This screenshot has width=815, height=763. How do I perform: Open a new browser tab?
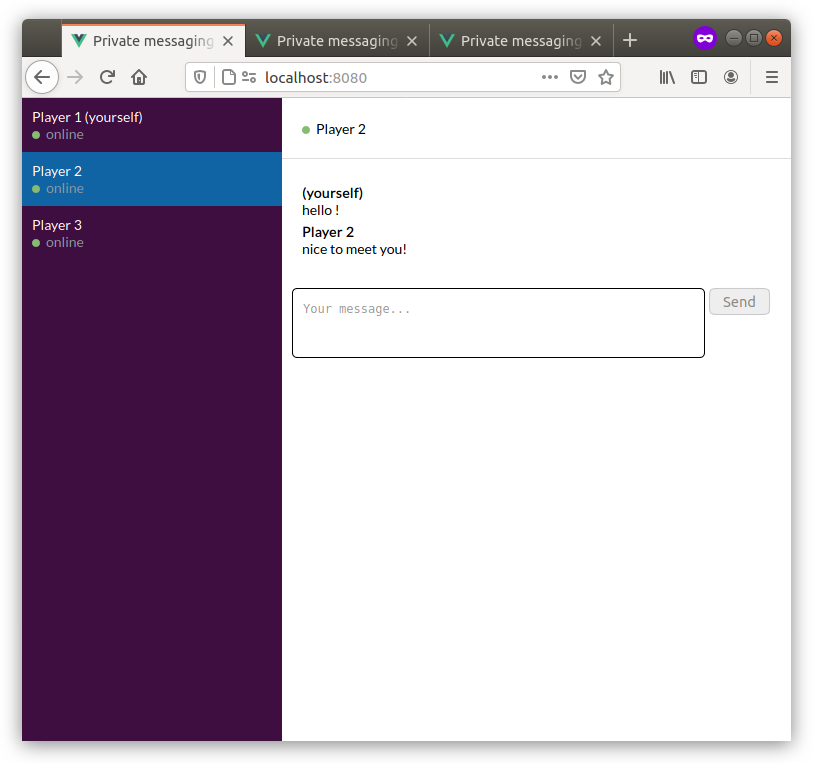click(x=630, y=41)
